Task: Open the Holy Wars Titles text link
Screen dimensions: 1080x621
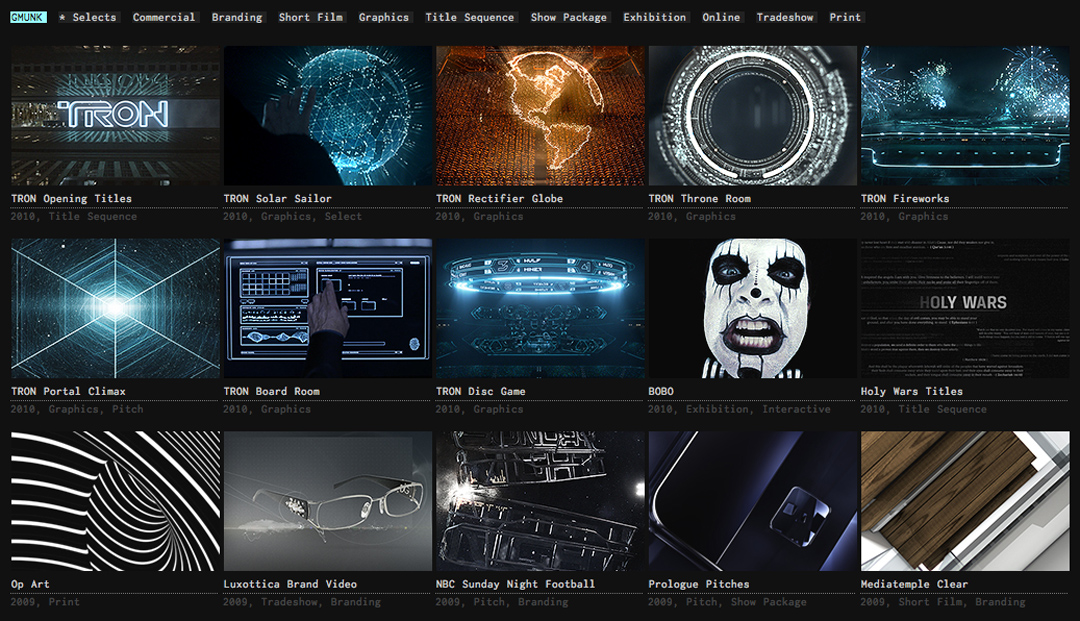Action: [x=911, y=392]
